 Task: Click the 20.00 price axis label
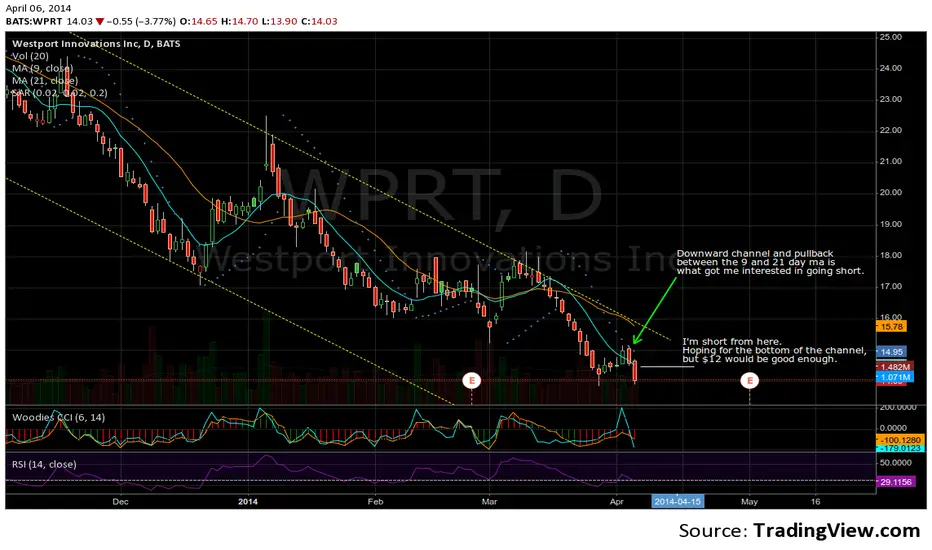point(890,192)
